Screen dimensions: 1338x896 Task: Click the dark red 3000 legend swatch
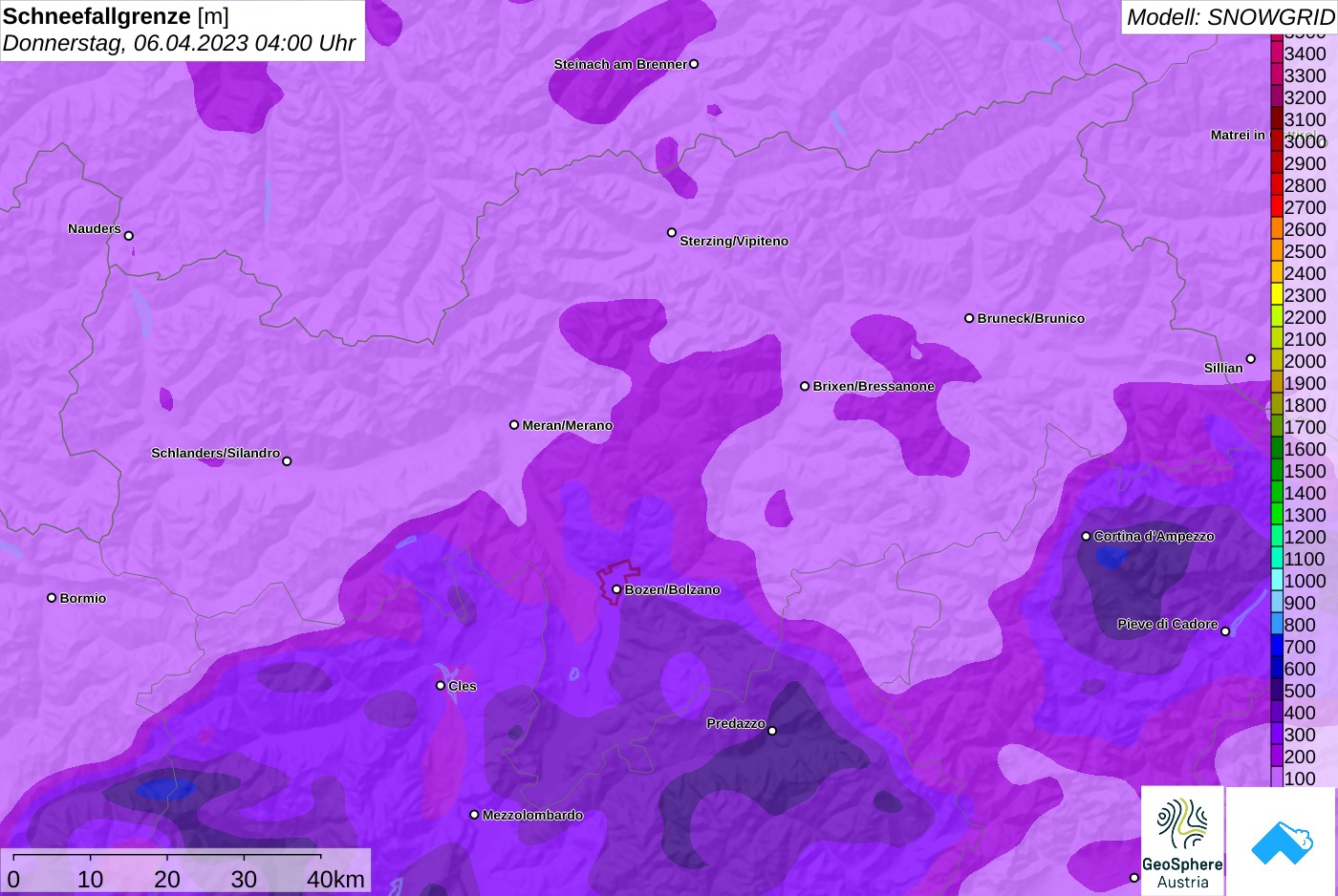(x=1277, y=140)
